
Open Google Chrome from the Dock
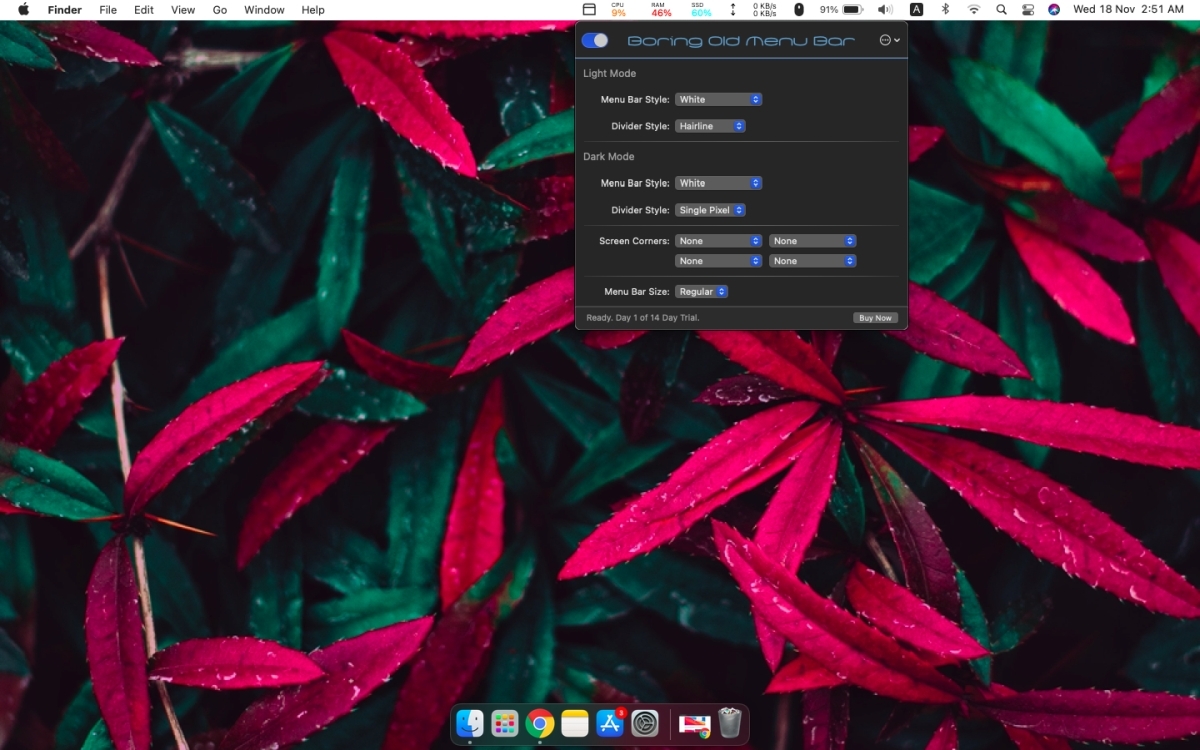(540, 722)
